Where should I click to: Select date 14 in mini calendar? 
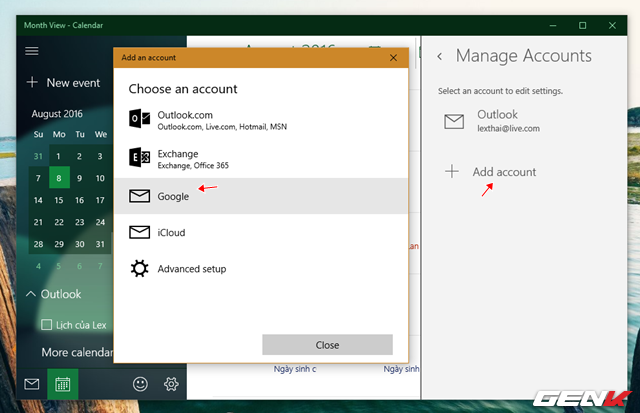pyautogui.click(x=38, y=200)
